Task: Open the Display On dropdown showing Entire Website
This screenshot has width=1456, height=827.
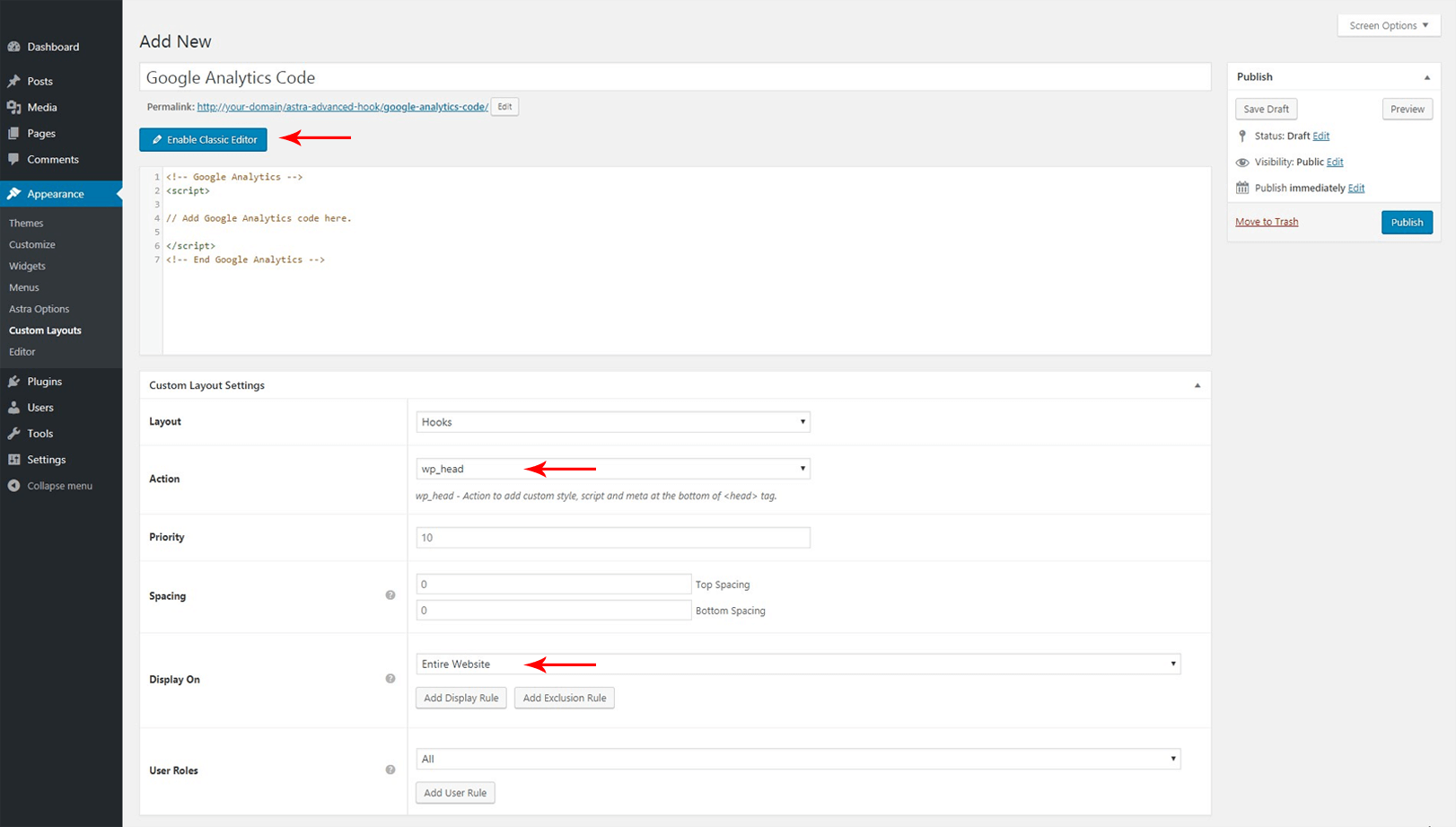Action: [x=798, y=664]
